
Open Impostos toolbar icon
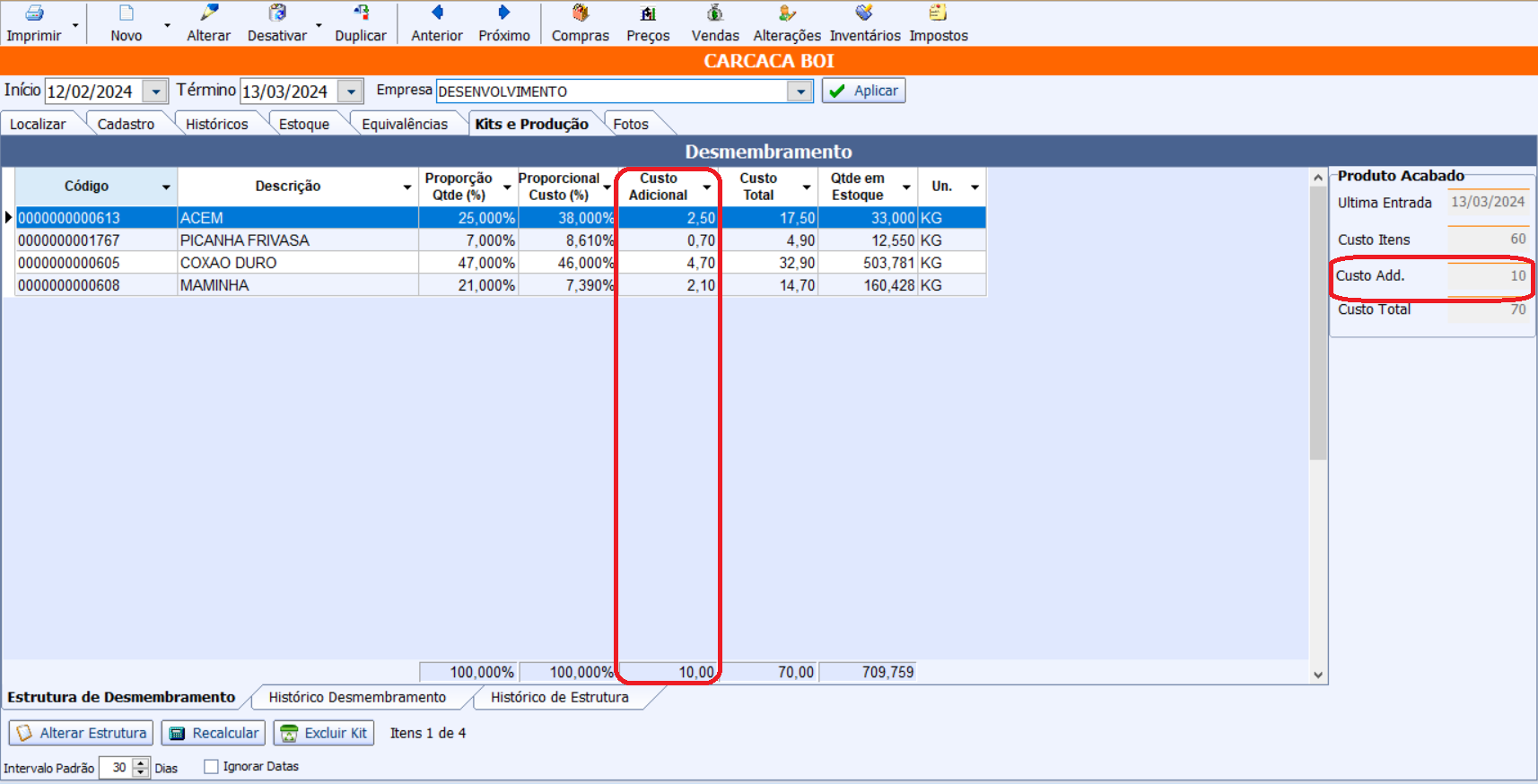coord(938,13)
